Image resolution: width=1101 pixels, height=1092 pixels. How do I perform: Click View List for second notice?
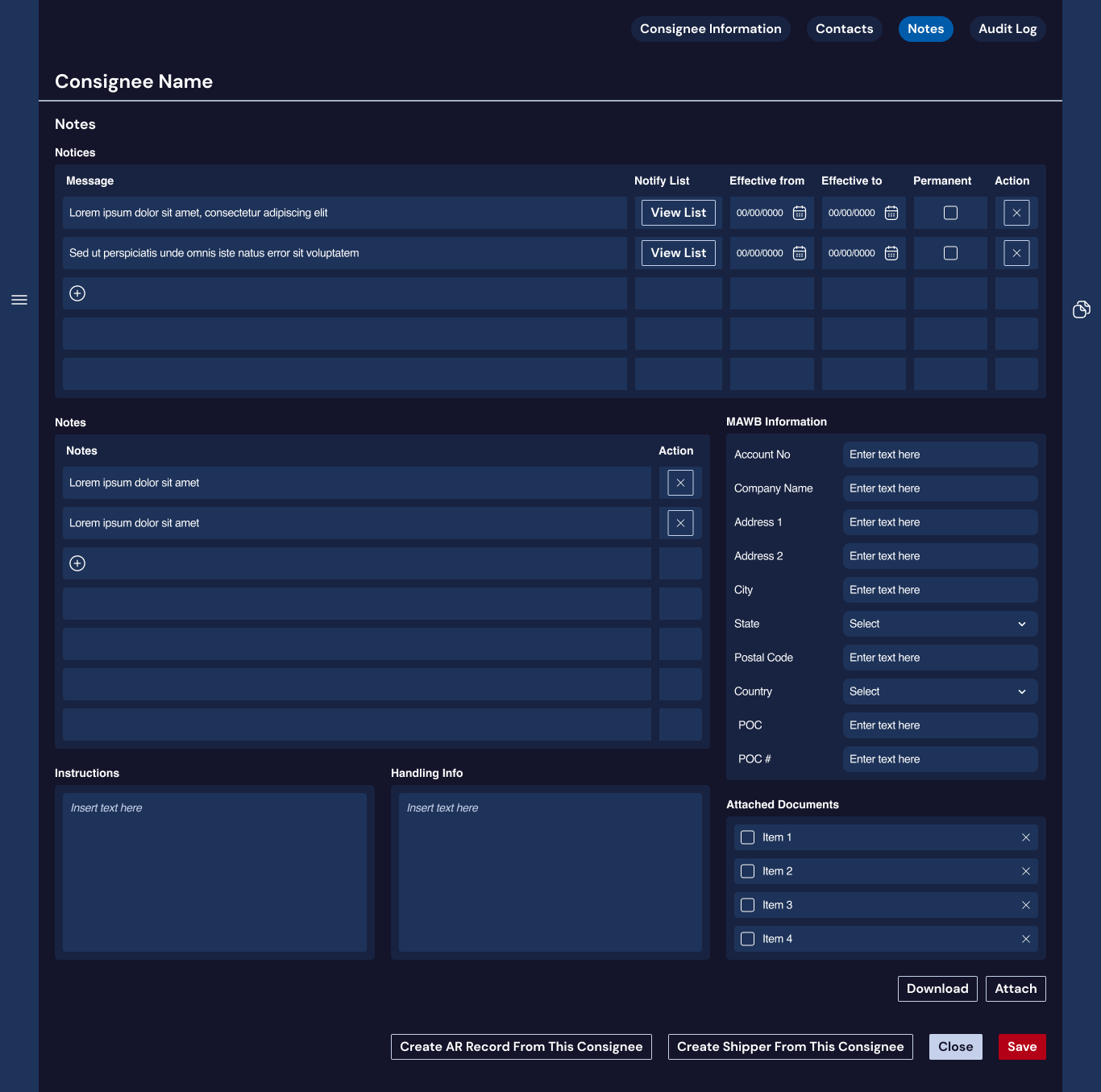tap(679, 253)
